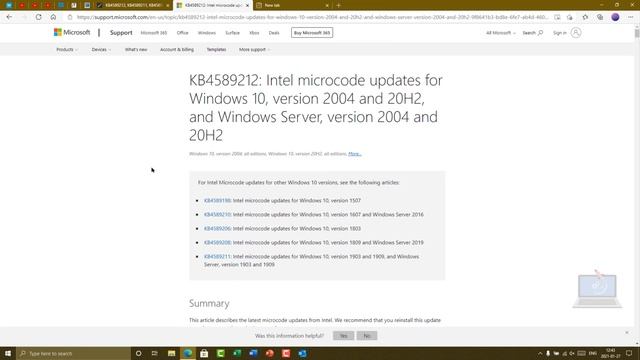This screenshot has width=640, height=360.
Task: Open KB4589206 article link
Action: (x=217, y=229)
